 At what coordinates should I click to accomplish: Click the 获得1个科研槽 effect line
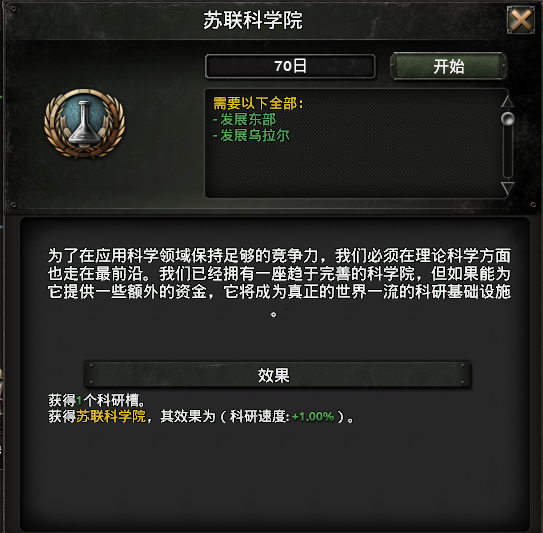[x=96, y=400]
